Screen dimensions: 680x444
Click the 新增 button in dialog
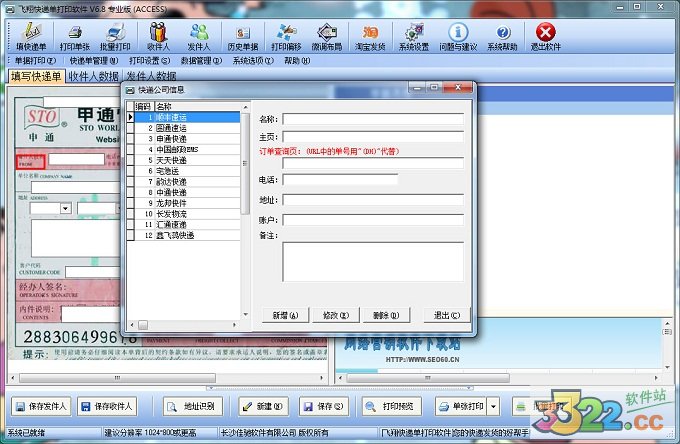click(285, 315)
